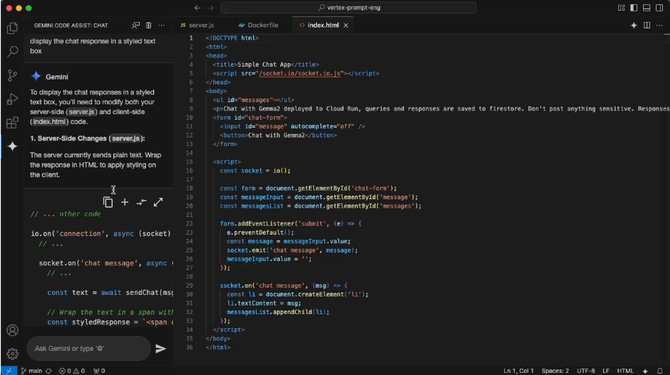670x375 pixels.
Task: Change encoding via UTF-8 indicator
Action: point(586,371)
